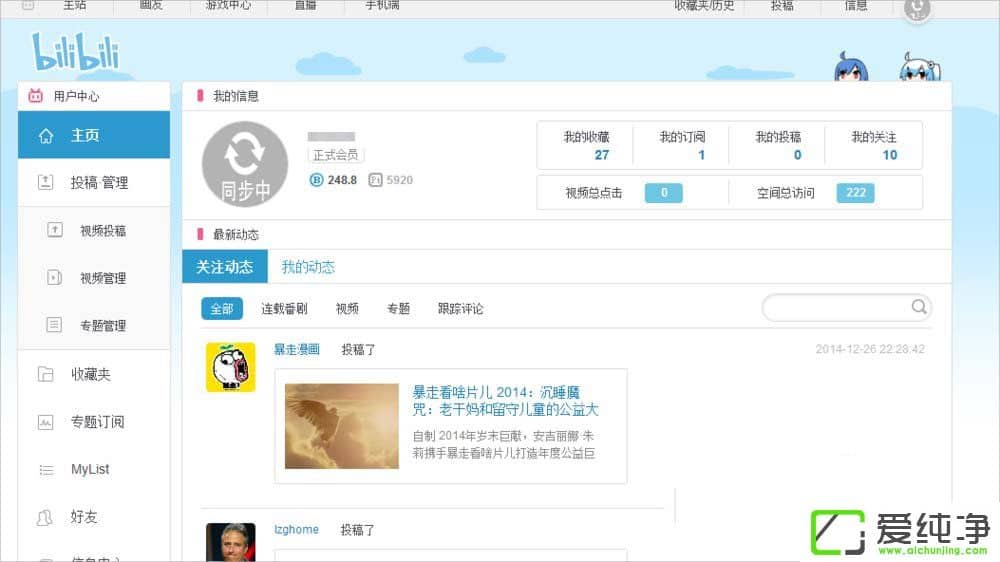Select the 全部 feed filter
Screen dimensions: 1000x562
click(222, 309)
